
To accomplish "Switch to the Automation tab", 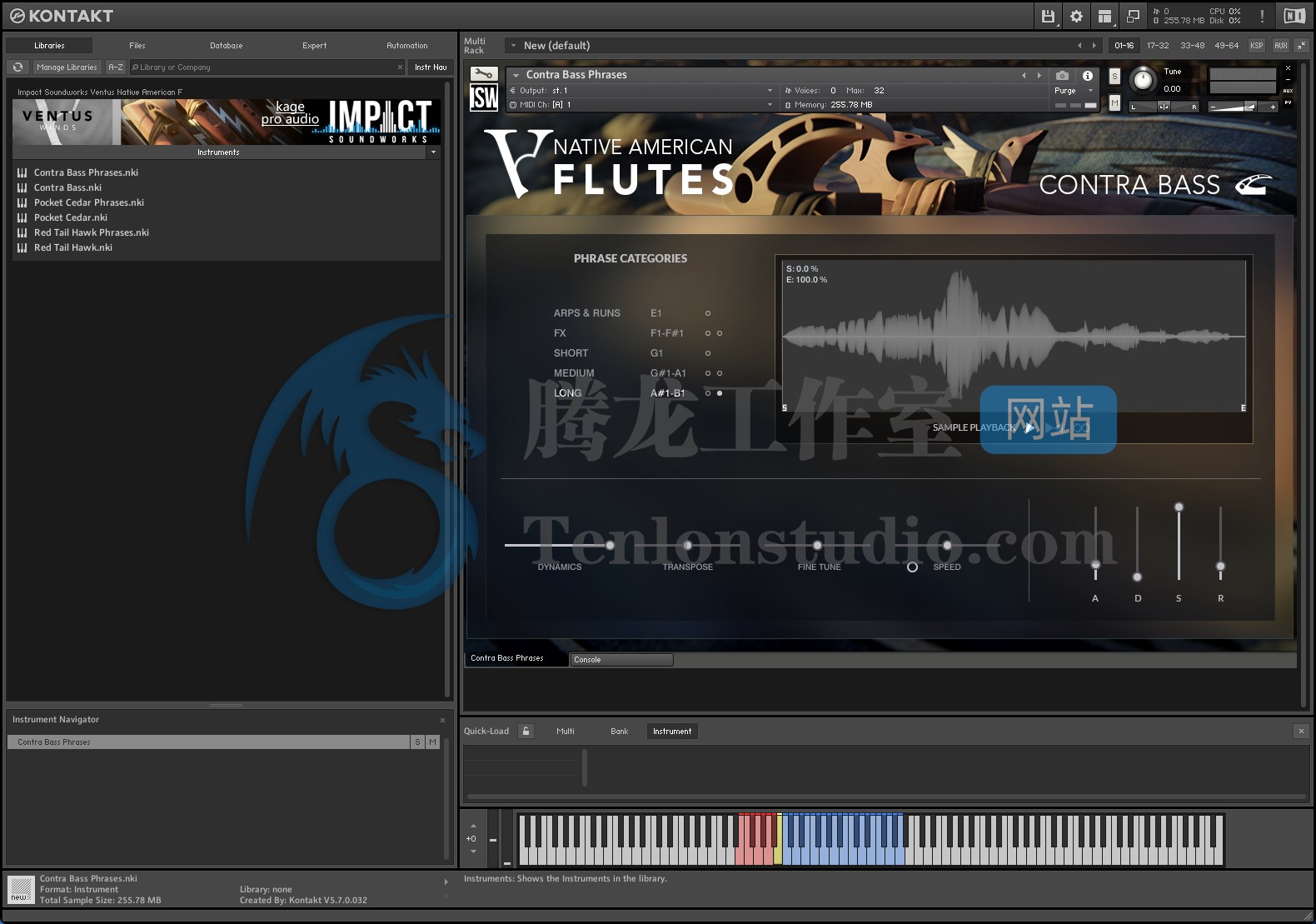I will tap(407, 46).
